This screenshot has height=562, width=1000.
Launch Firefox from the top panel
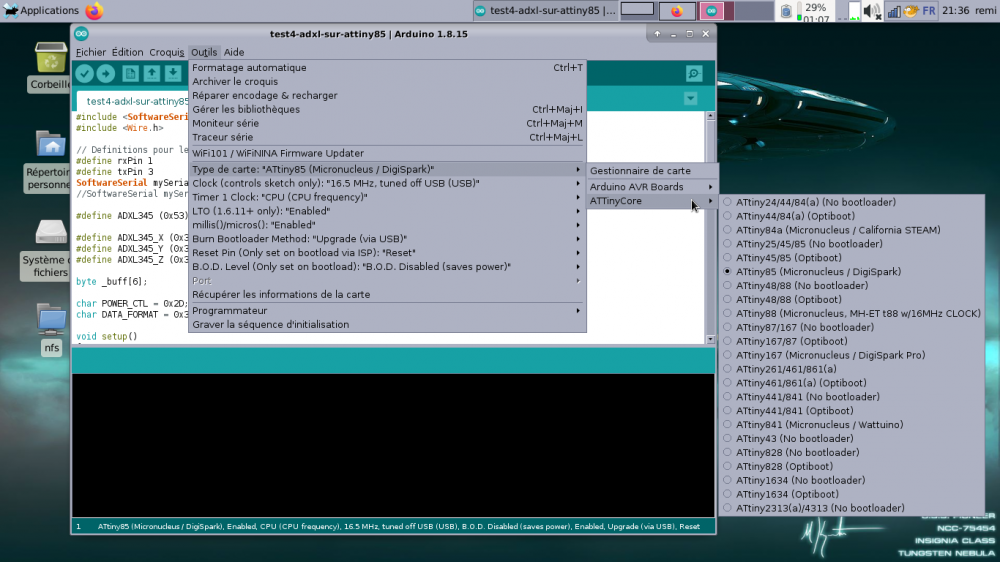click(x=94, y=10)
